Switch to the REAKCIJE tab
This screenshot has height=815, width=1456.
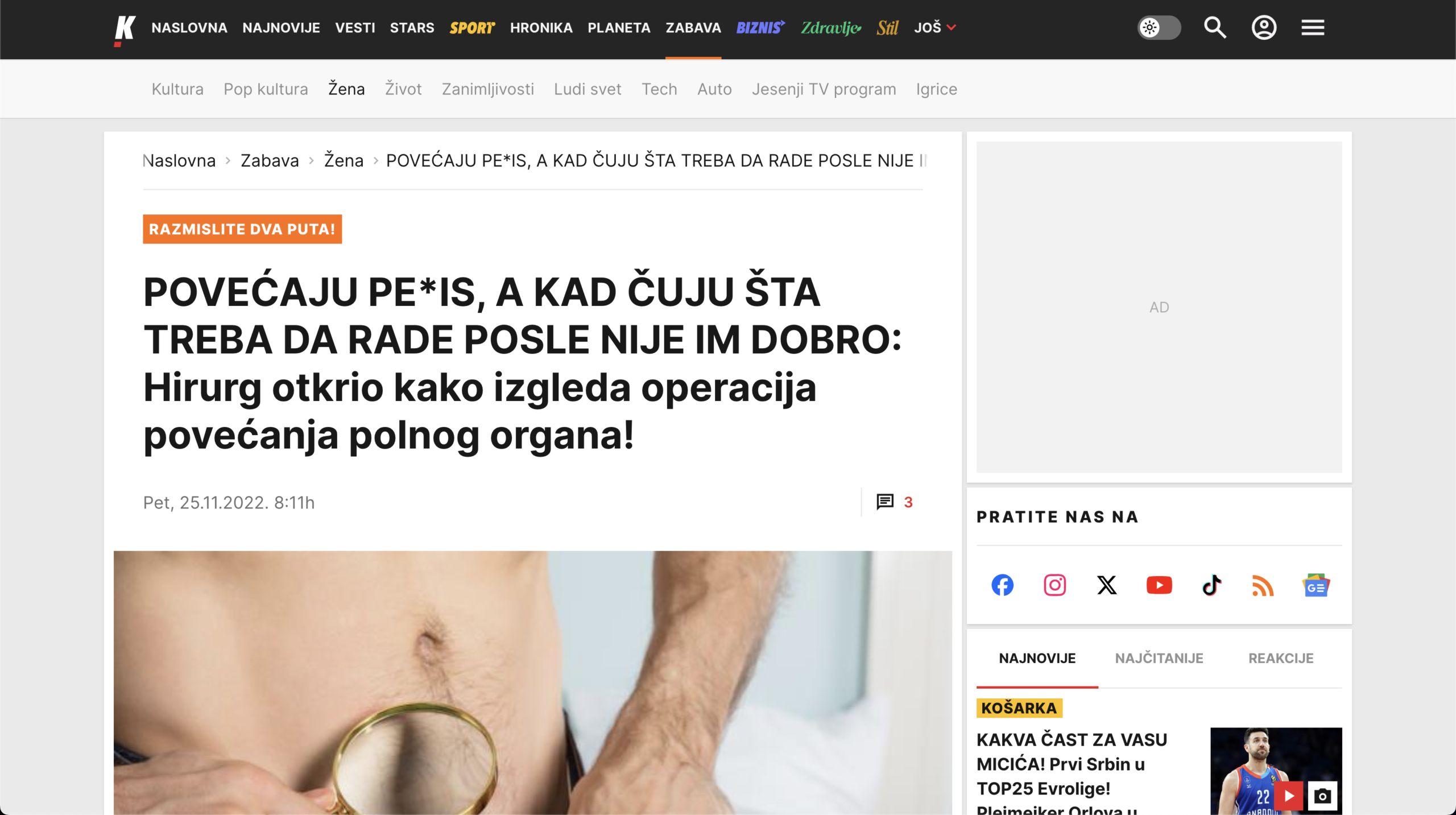[1281, 658]
